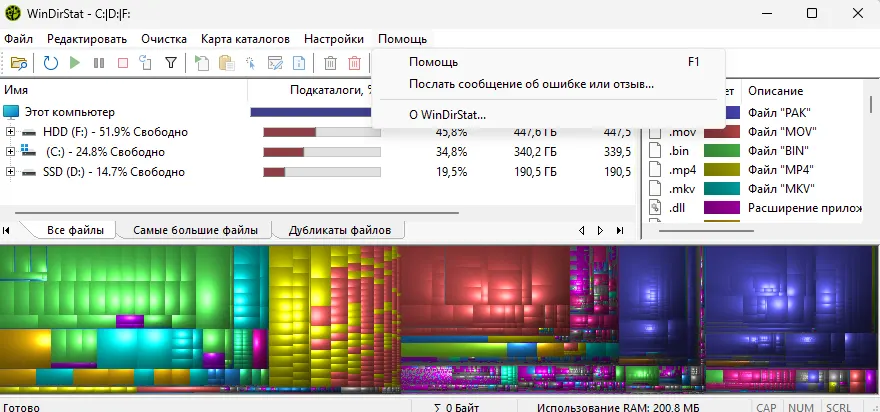Expand the SSD (D:) drive node

11,172
